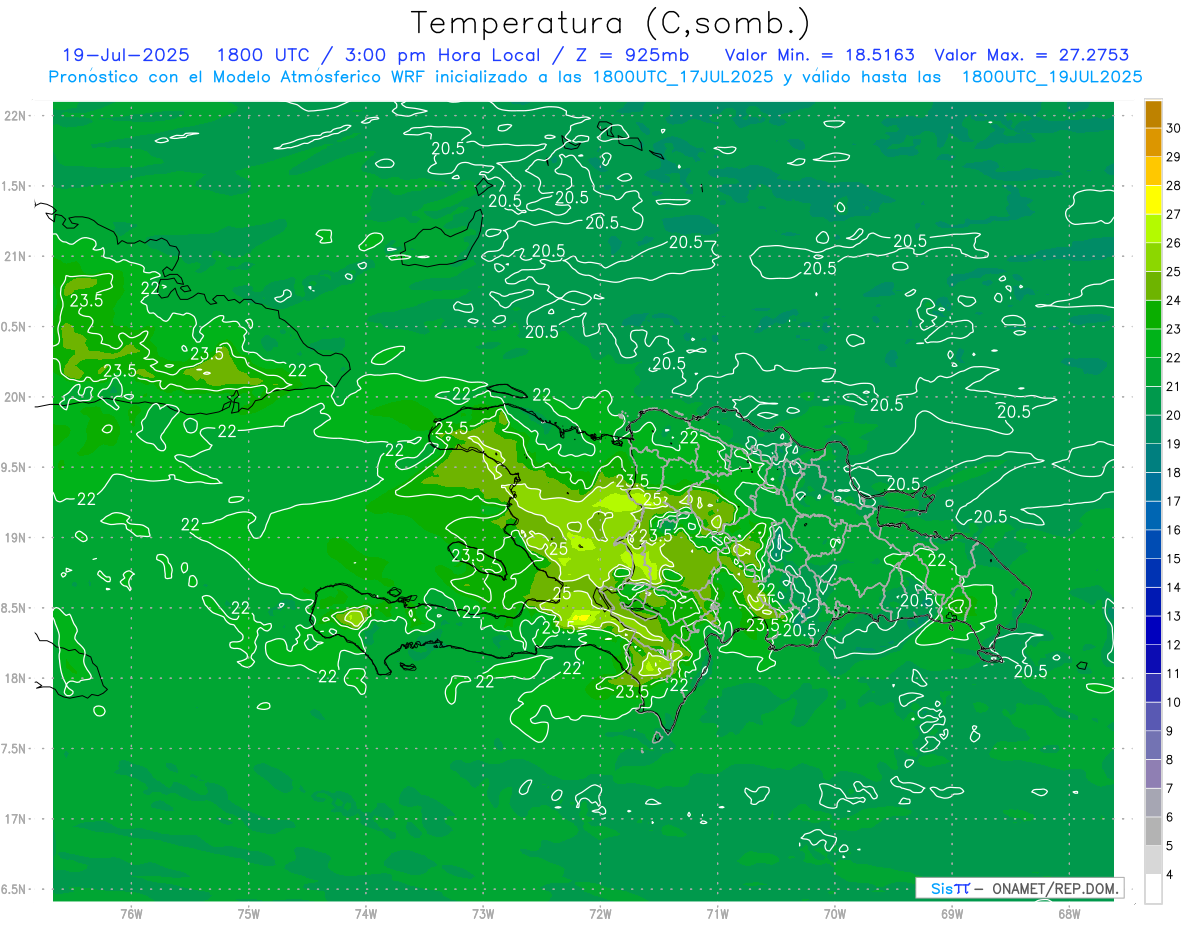Screen dimensions: 1200x927
Task: Click 'Valor Min. = 18.5163'
Action: pos(819,55)
